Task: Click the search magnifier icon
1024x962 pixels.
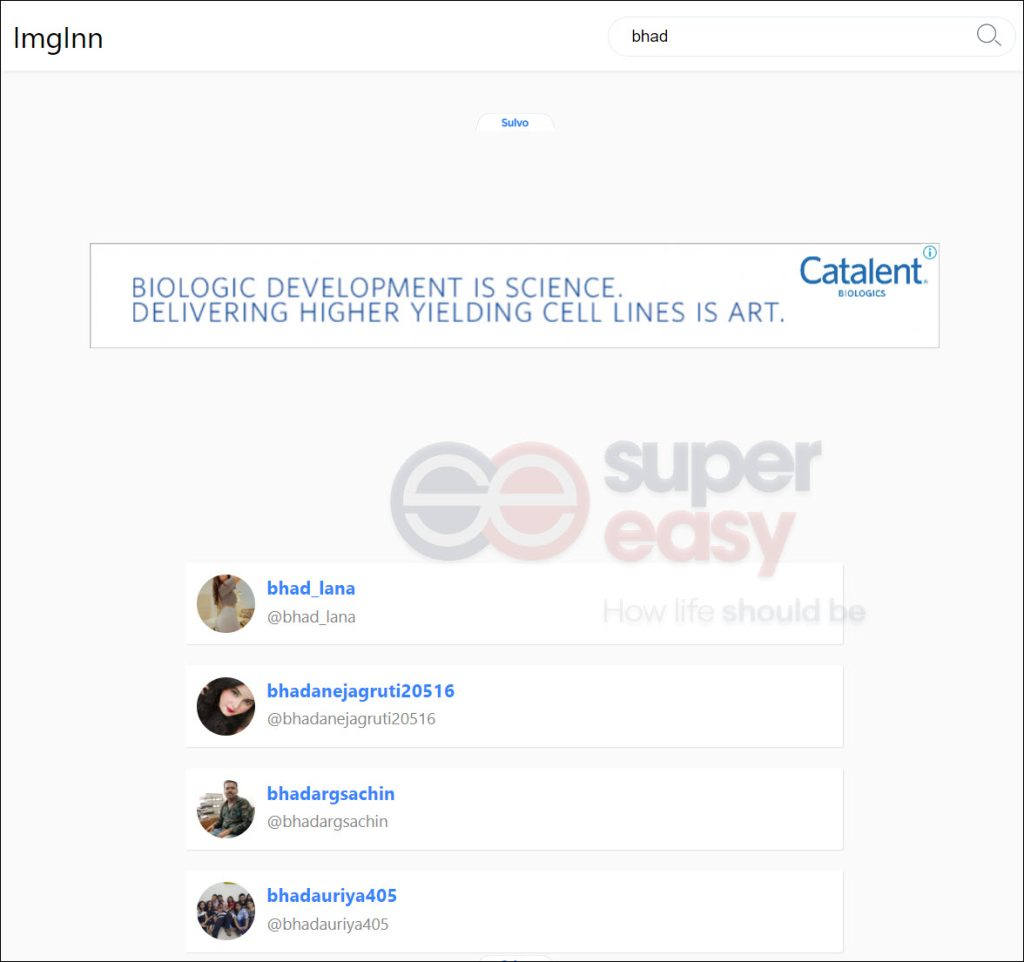Action: 988,35
